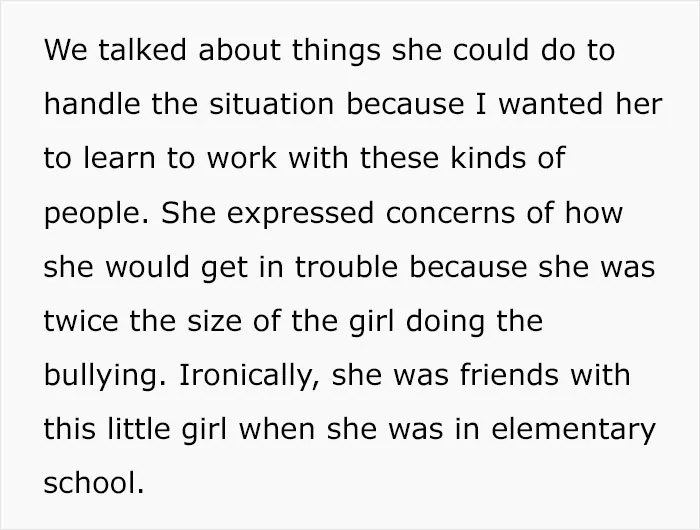
Task: Click the word "twice"
Action: click(81, 321)
